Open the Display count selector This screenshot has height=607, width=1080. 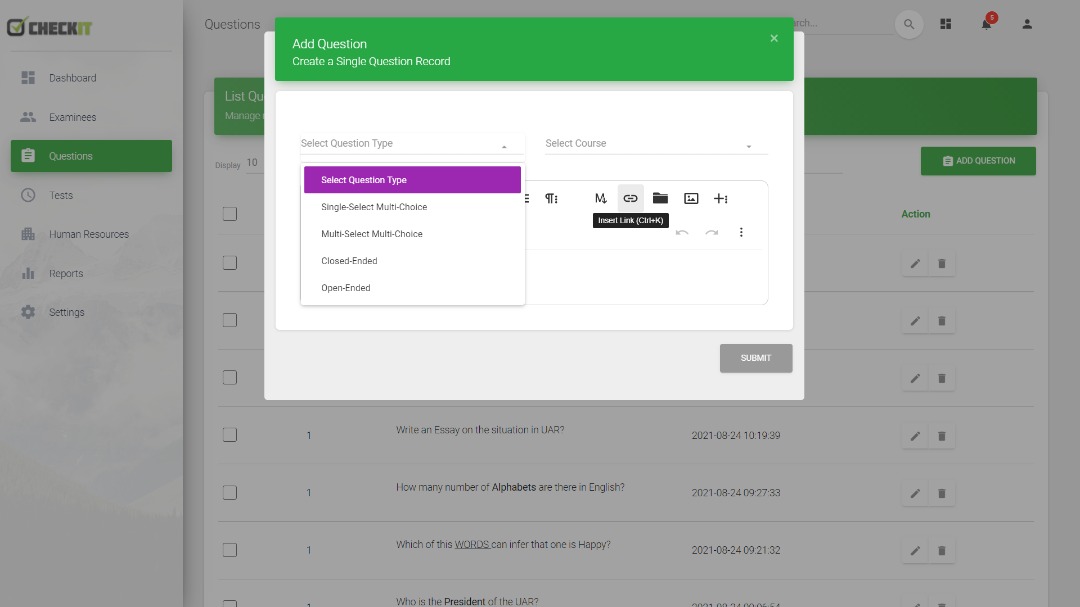253,163
